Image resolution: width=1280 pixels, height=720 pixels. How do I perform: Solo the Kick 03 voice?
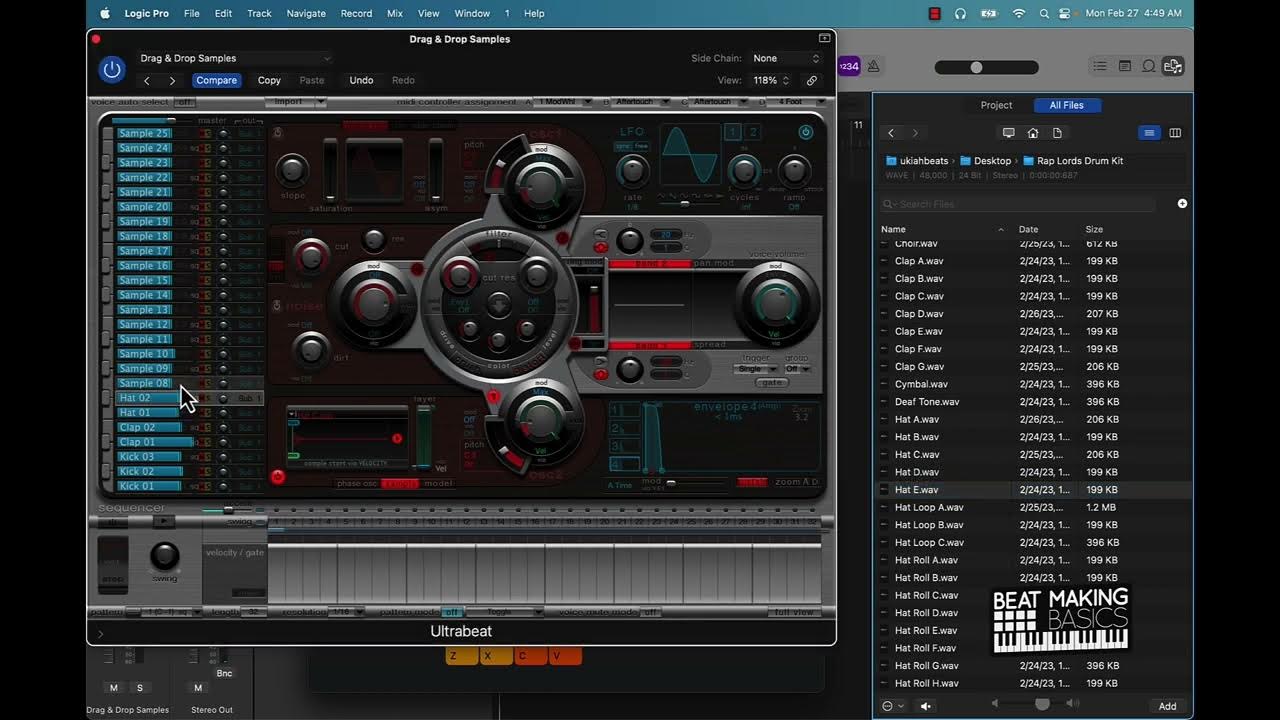pyautogui.click(x=207, y=457)
